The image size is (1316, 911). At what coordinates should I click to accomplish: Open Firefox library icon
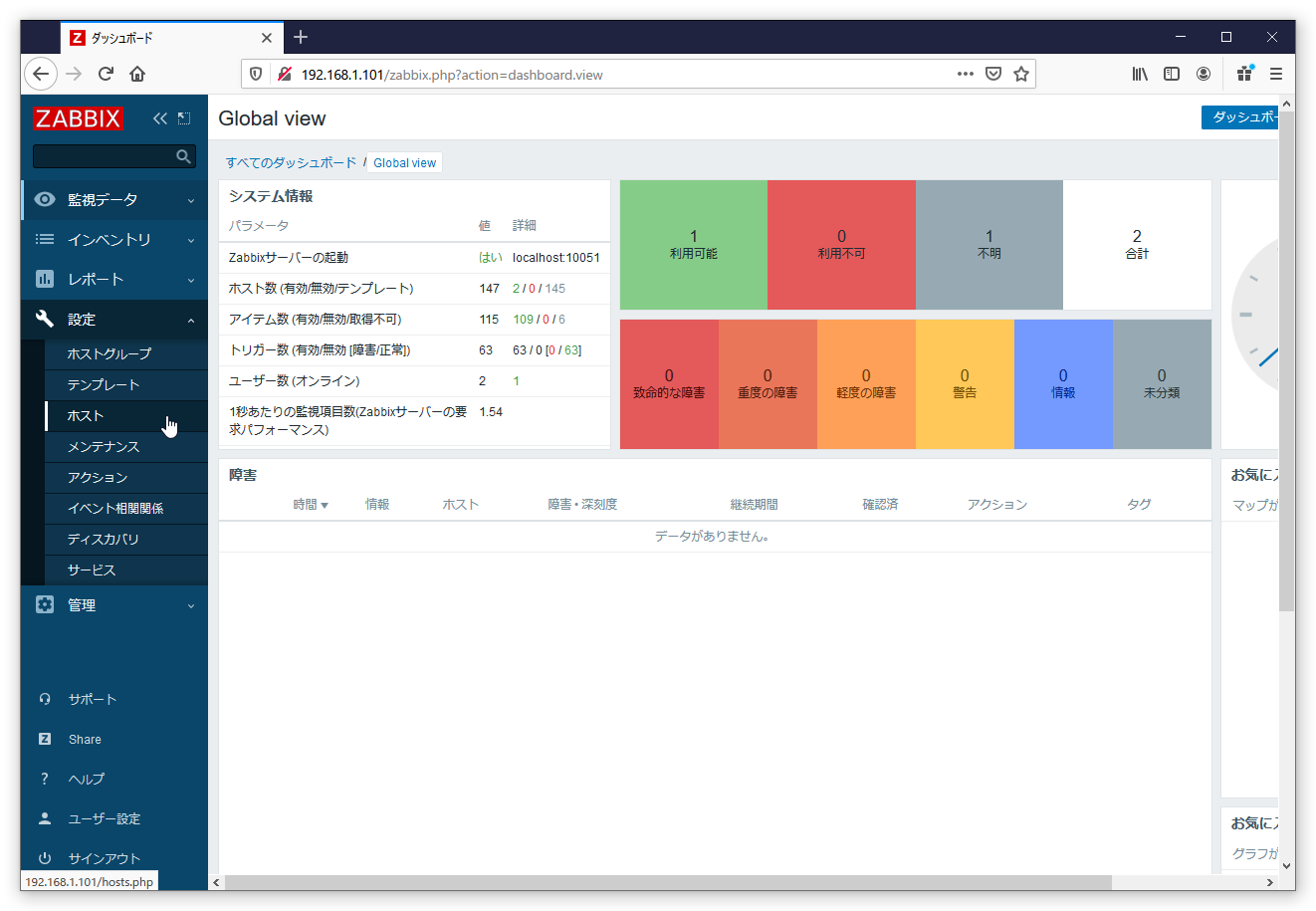(1140, 74)
